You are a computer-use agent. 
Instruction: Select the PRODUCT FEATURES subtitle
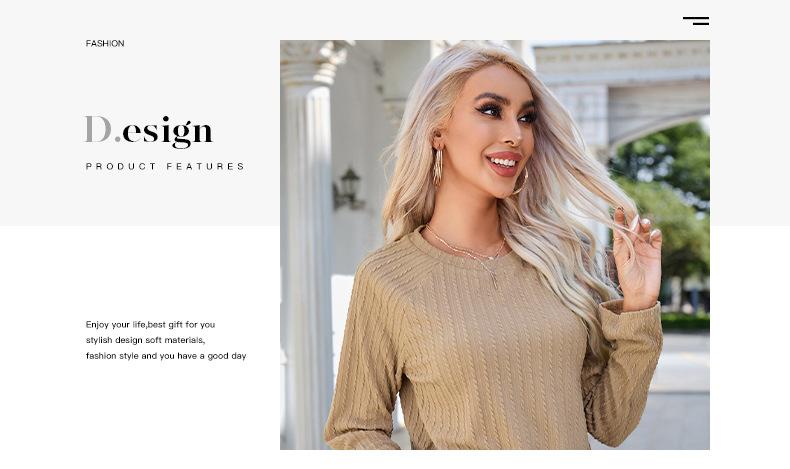coord(165,166)
